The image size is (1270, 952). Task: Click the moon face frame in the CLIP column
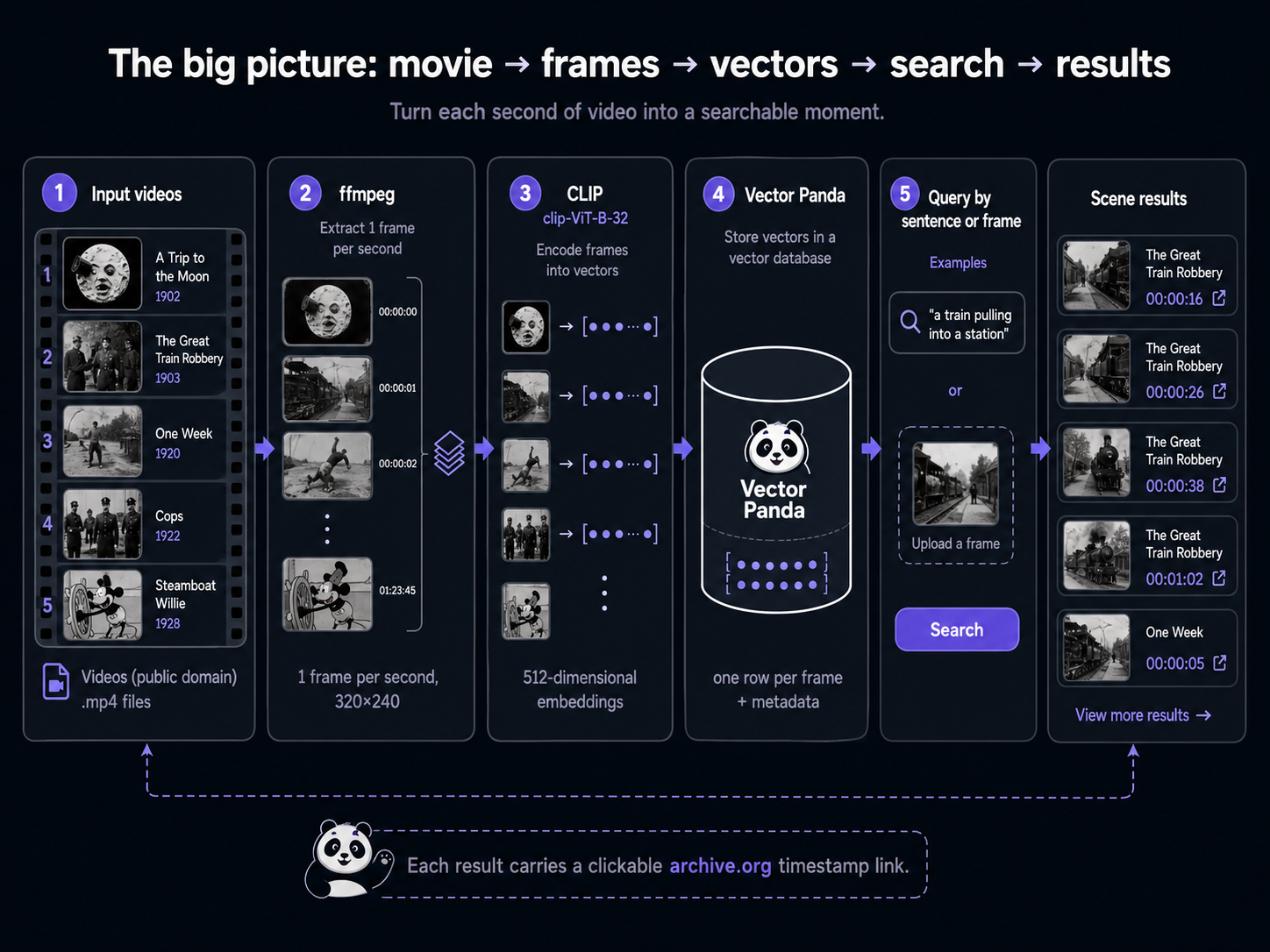tap(526, 327)
